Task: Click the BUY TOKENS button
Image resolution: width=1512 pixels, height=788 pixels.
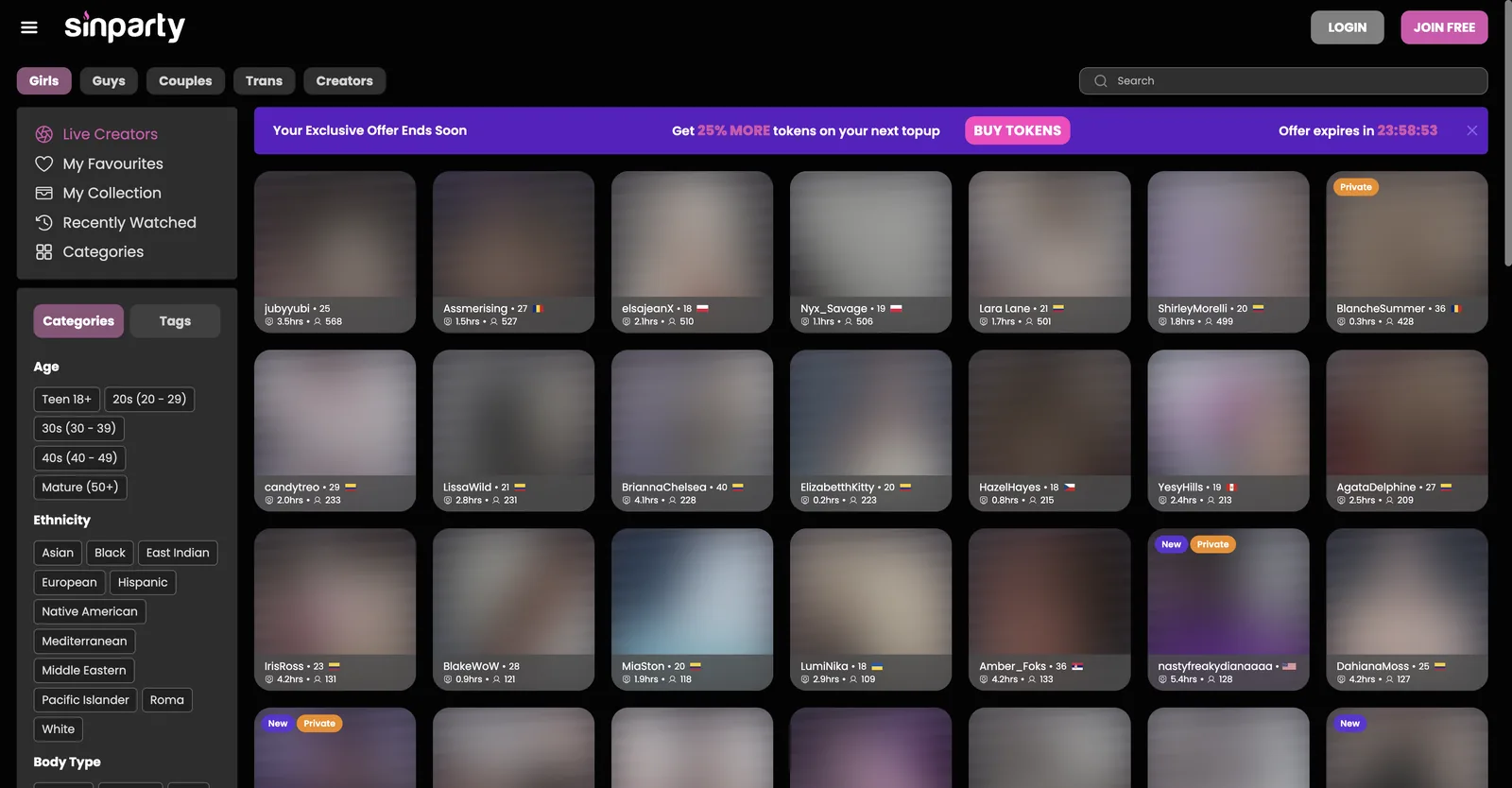Action: coord(1017,130)
